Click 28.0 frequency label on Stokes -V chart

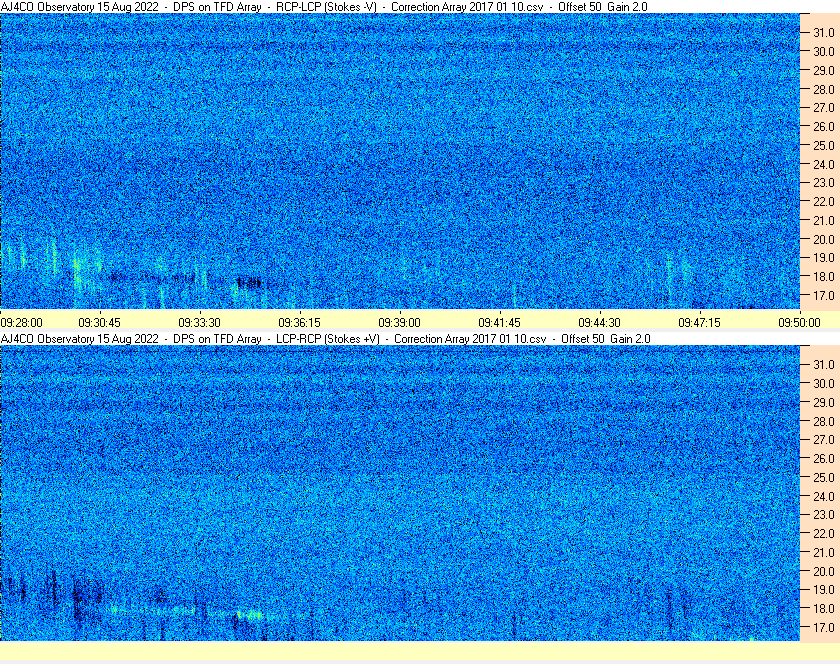[824, 89]
